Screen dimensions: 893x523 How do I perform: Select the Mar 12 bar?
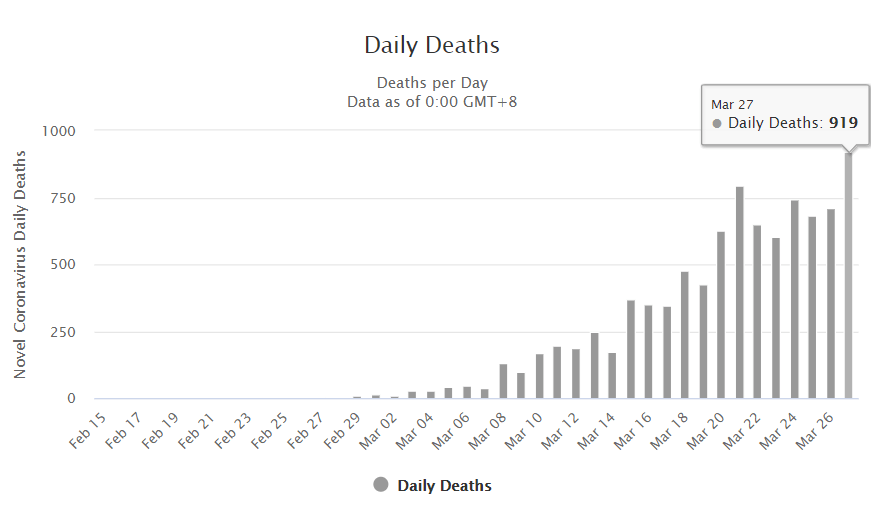(x=576, y=373)
